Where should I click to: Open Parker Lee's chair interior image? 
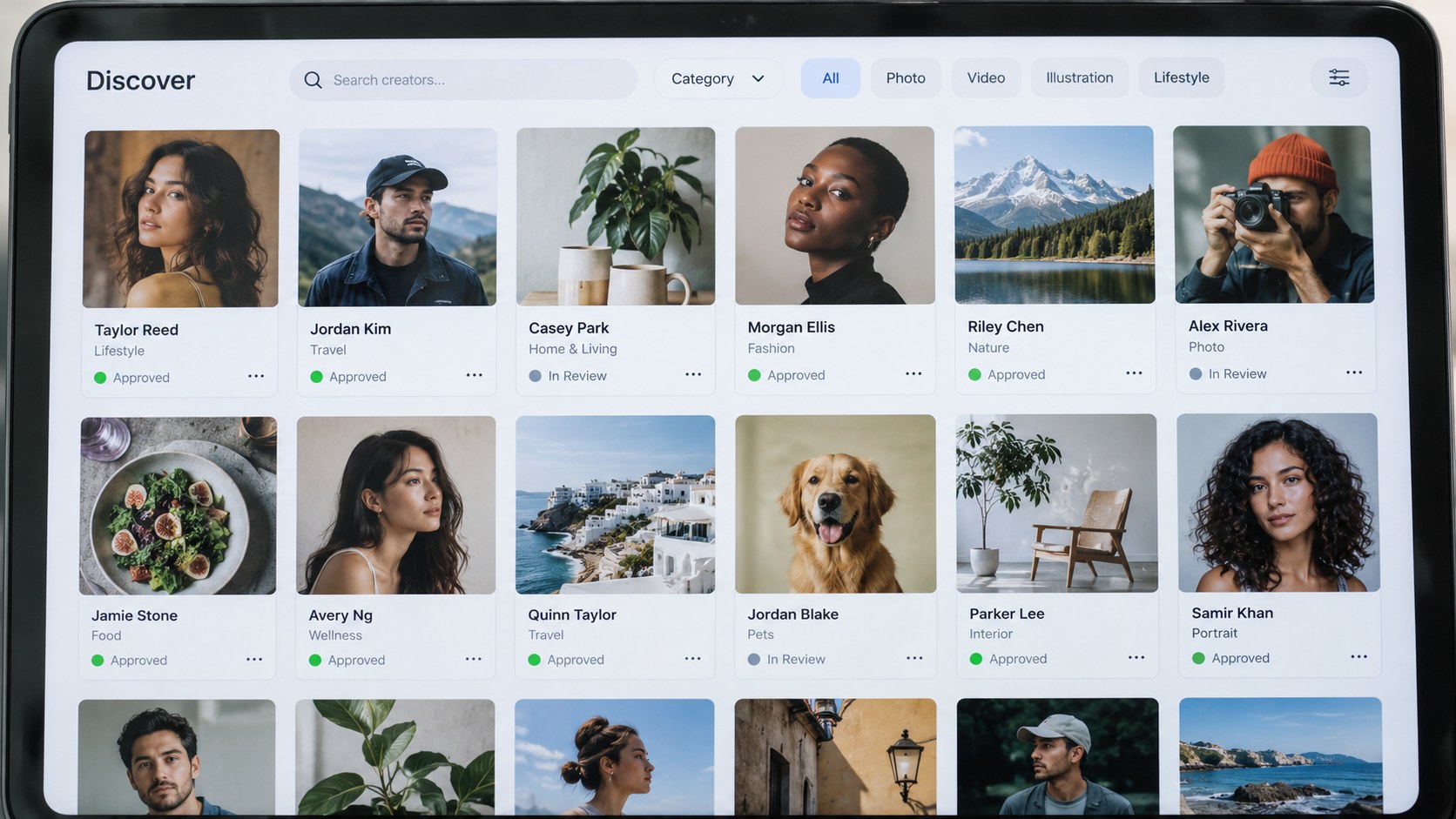(x=1057, y=503)
